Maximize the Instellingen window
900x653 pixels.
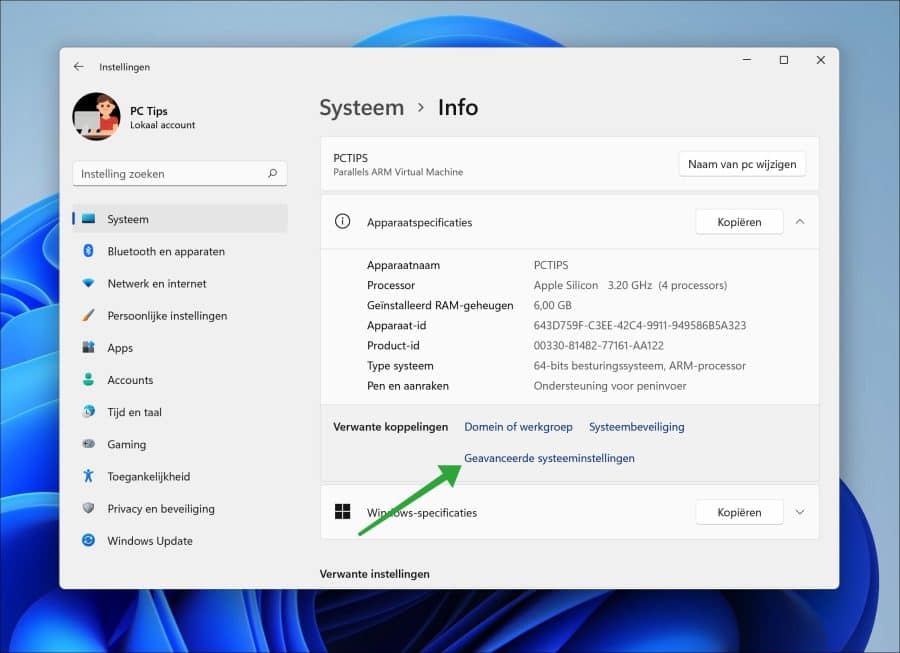tap(783, 60)
